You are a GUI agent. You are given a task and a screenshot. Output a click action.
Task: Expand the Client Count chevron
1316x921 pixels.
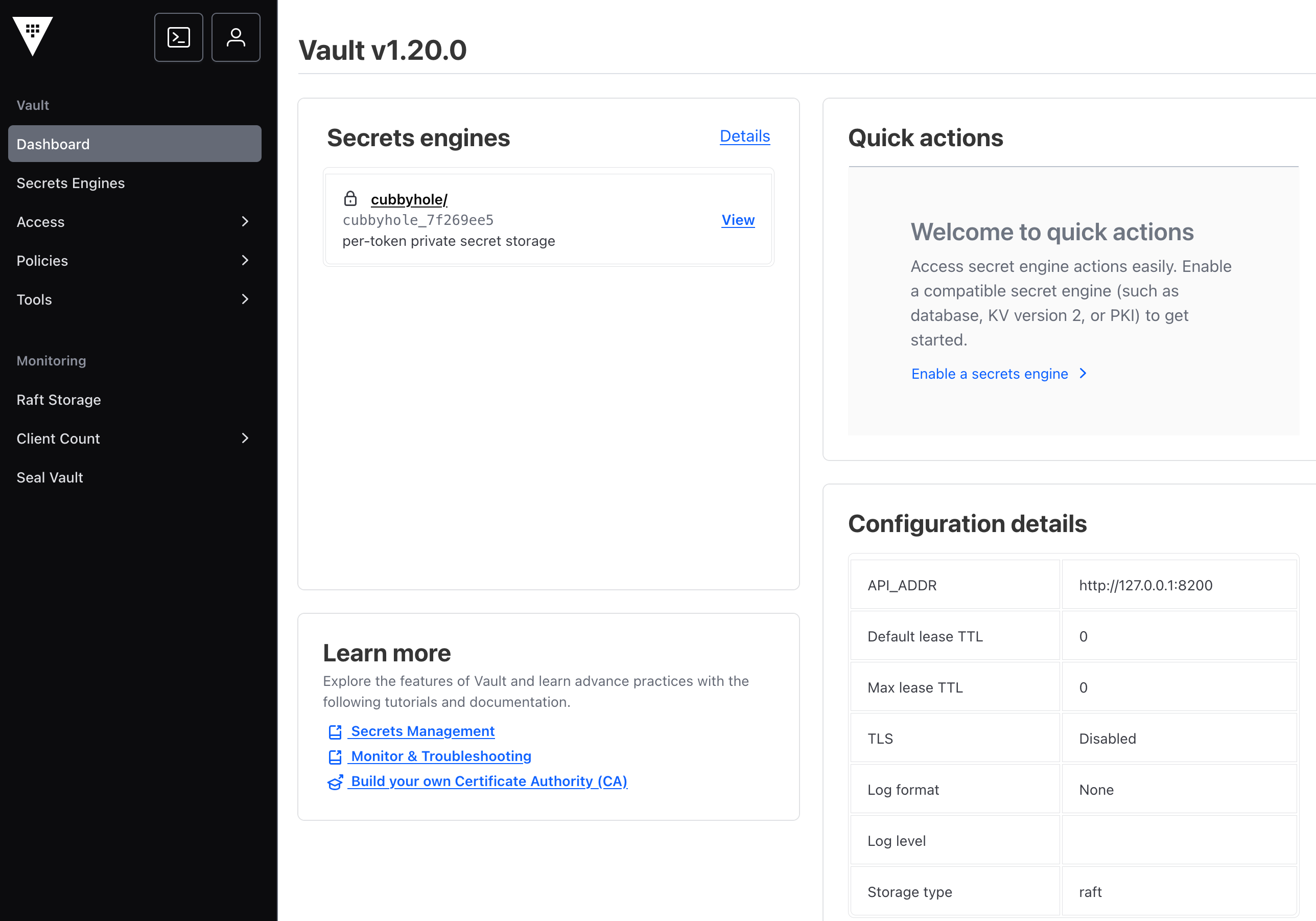245,439
